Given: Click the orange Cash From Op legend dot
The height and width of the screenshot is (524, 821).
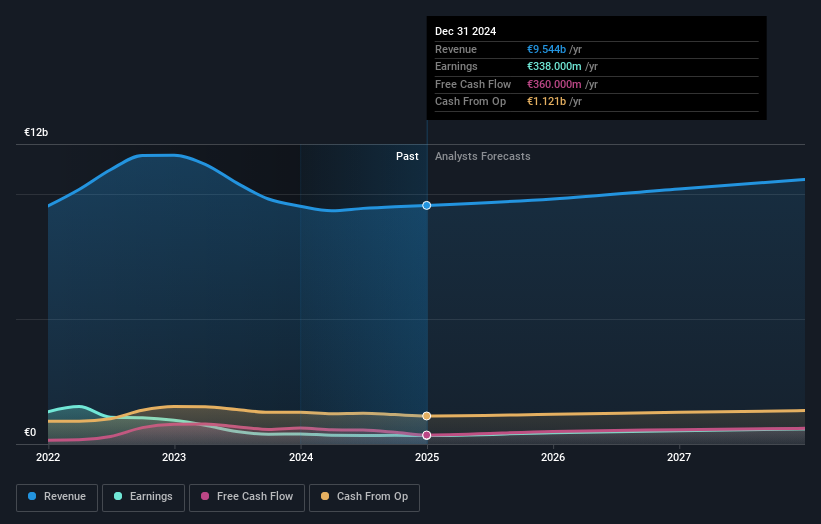Looking at the screenshot, I should [325, 496].
